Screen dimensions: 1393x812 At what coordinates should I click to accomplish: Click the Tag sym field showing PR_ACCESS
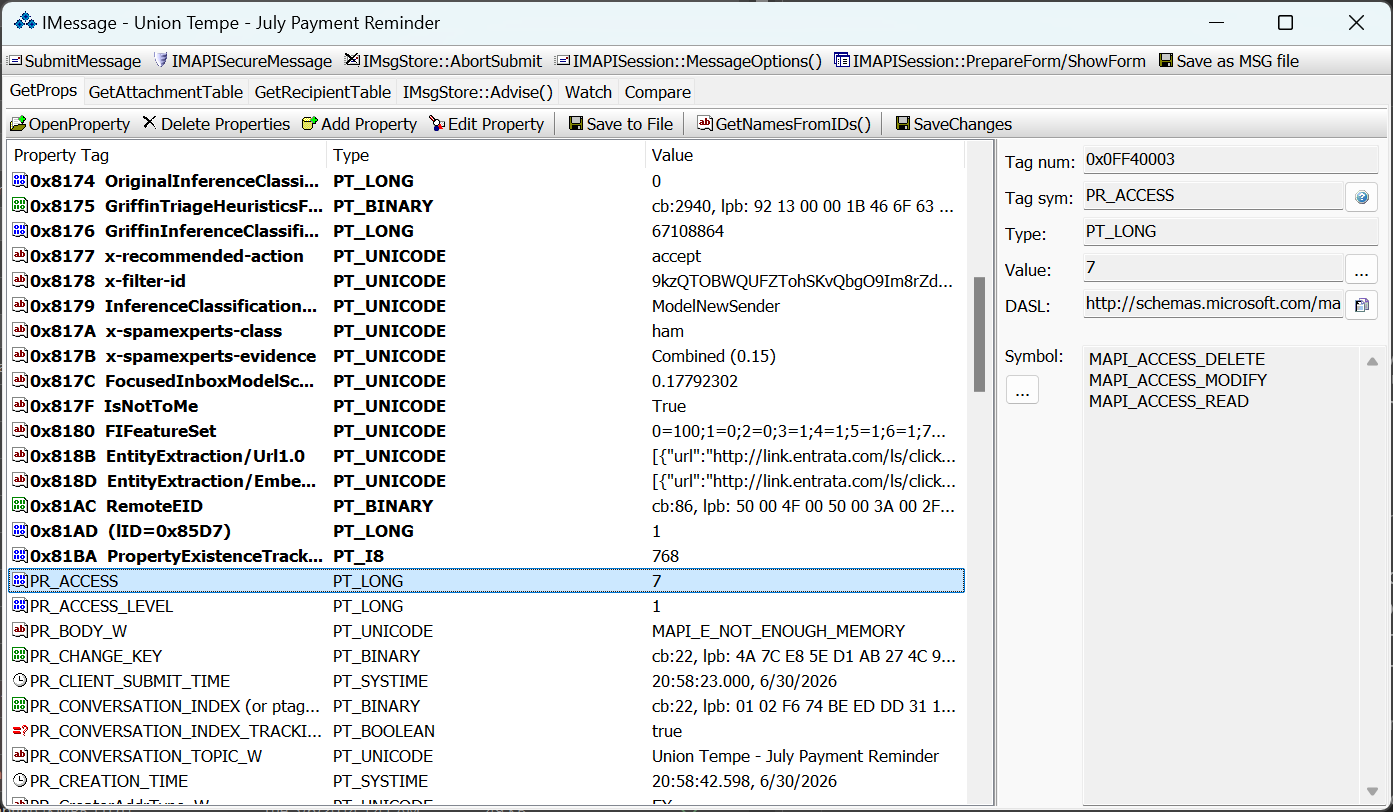tap(1213, 196)
